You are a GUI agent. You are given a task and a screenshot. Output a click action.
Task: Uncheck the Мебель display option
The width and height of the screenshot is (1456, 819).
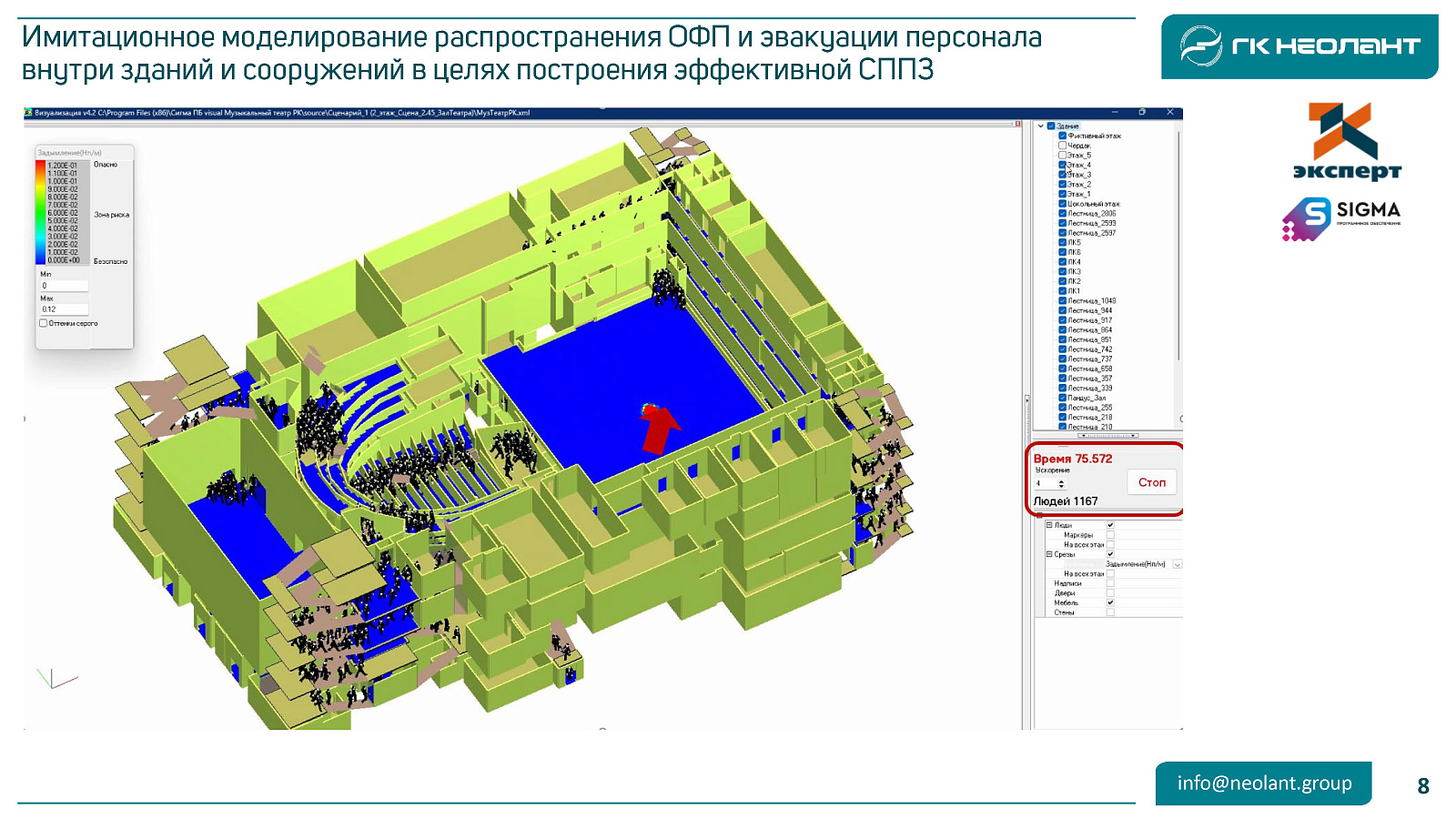(x=1110, y=602)
